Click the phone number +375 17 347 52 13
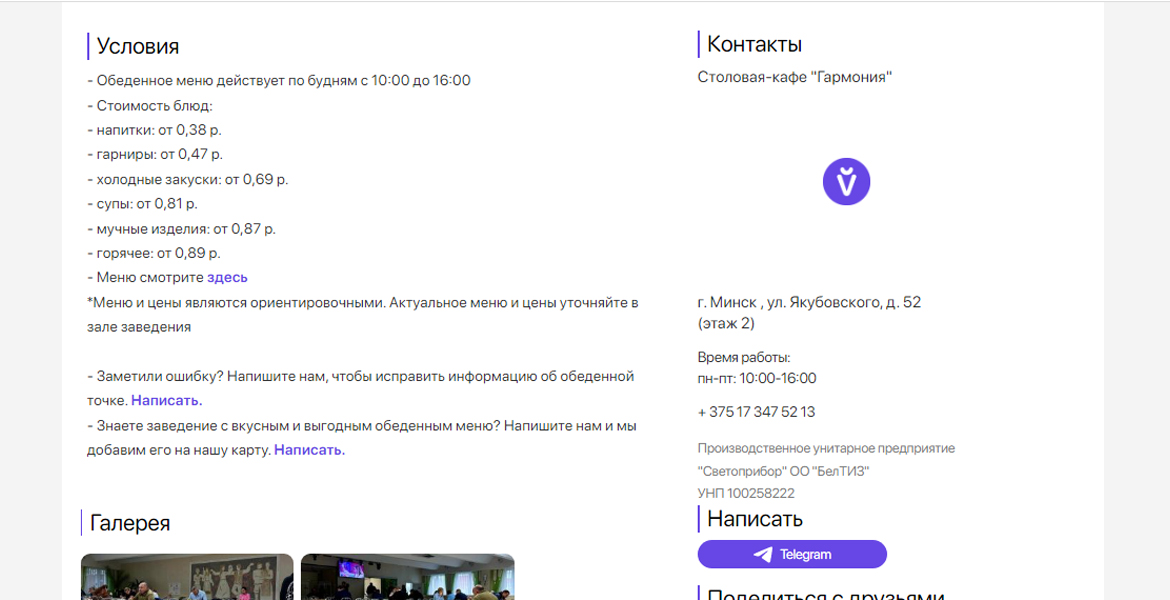1170x600 pixels. tap(757, 412)
